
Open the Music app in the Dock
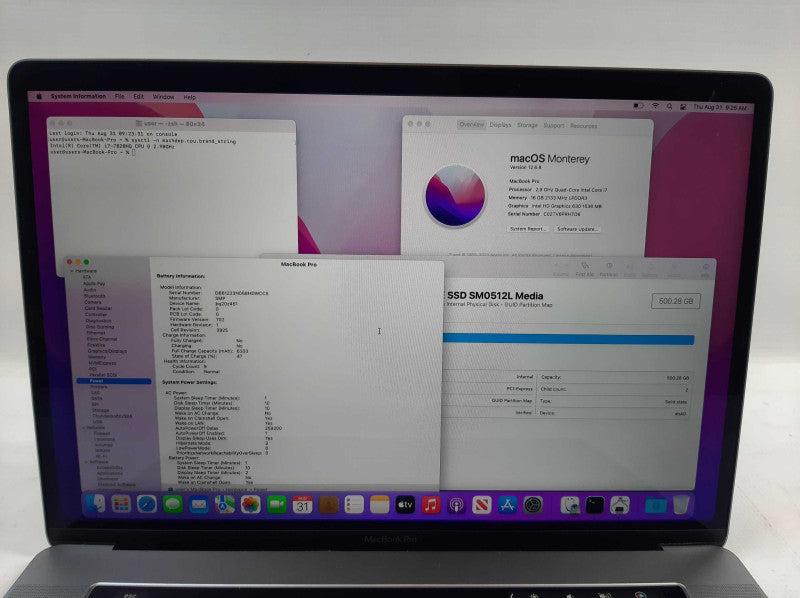431,505
